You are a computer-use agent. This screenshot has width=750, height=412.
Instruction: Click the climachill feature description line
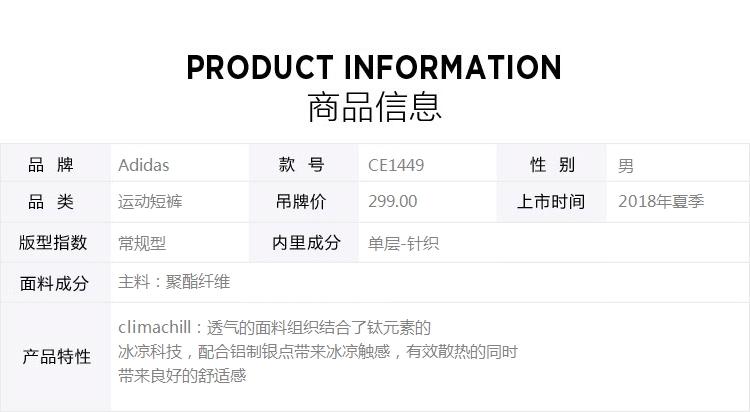tap(275, 328)
